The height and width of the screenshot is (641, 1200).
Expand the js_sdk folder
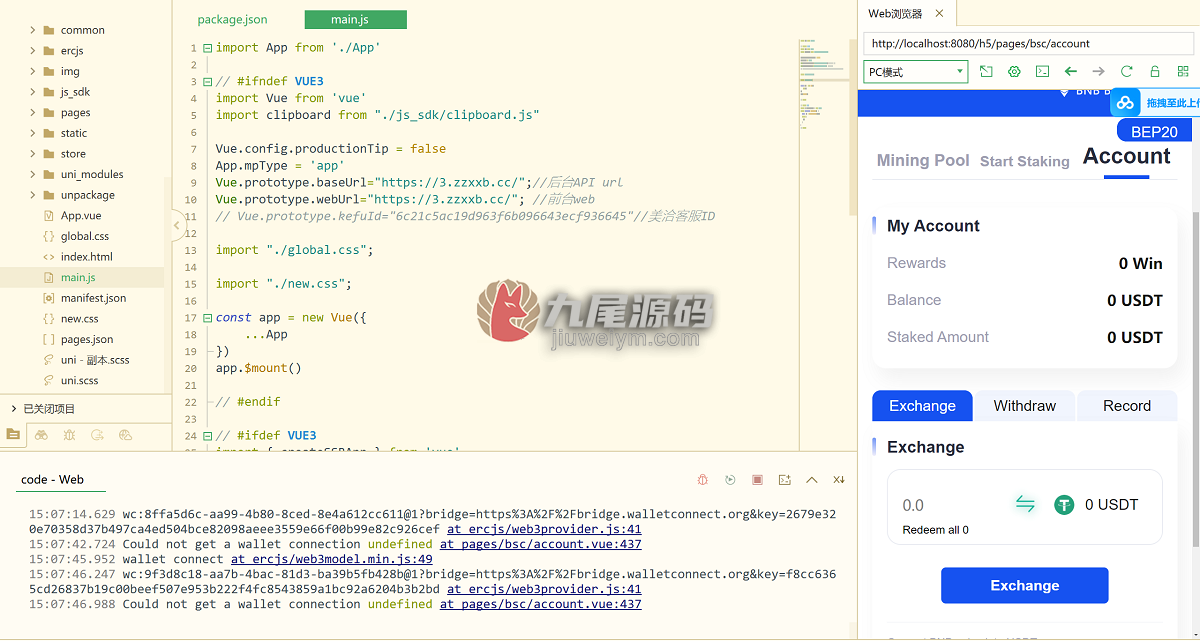pos(33,92)
